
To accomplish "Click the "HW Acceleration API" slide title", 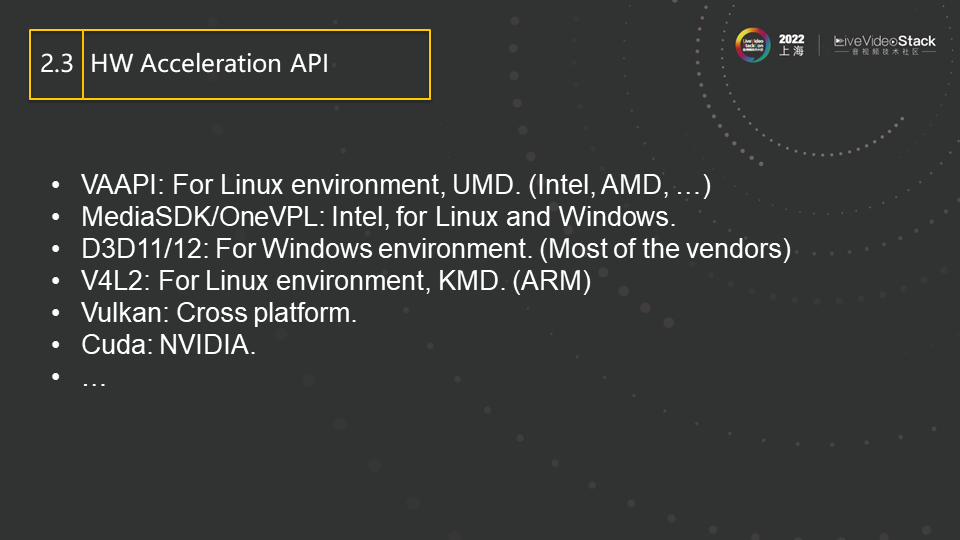I will tap(209, 64).
